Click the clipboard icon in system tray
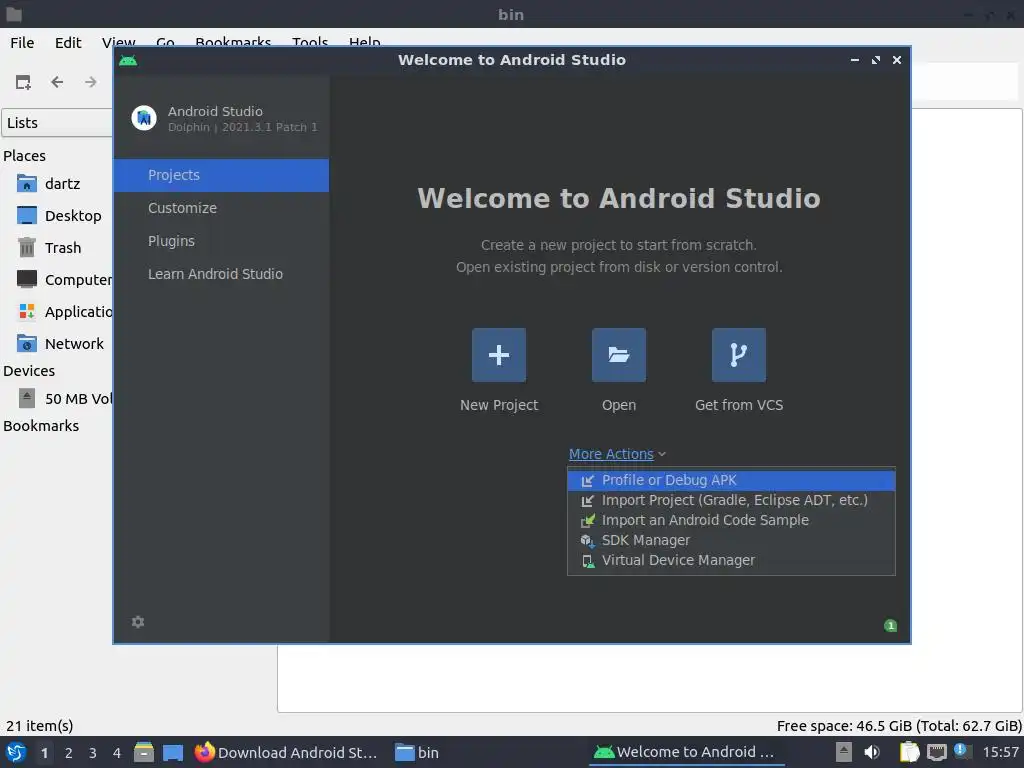 (909, 752)
